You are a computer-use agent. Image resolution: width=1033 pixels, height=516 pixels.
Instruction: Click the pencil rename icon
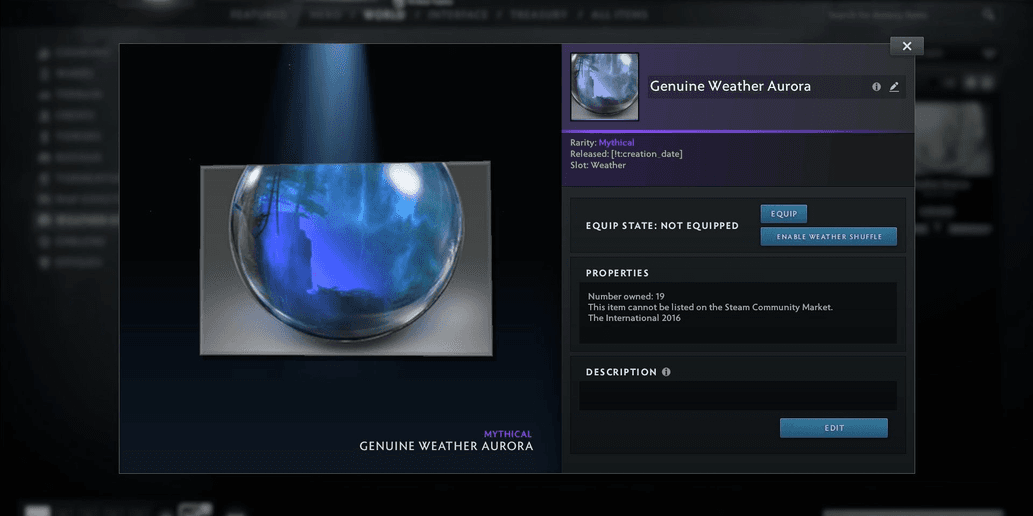point(894,86)
